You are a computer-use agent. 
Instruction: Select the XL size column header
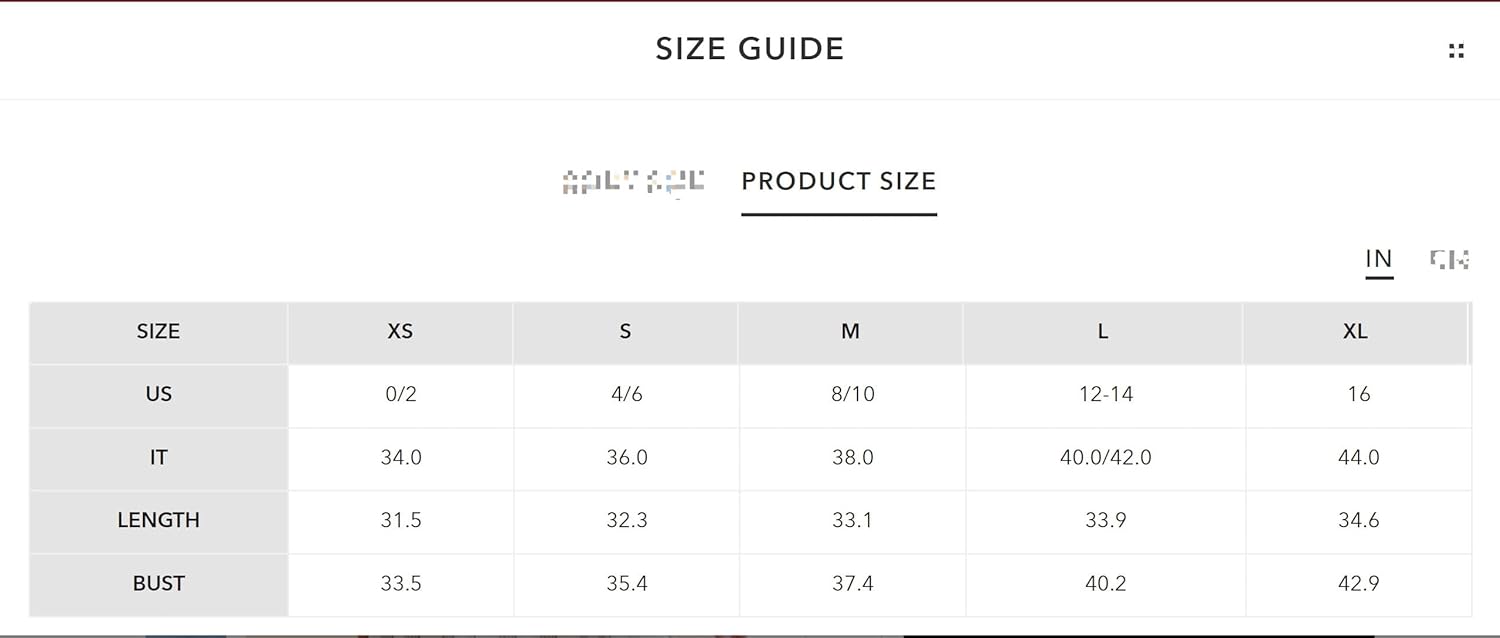1355,332
